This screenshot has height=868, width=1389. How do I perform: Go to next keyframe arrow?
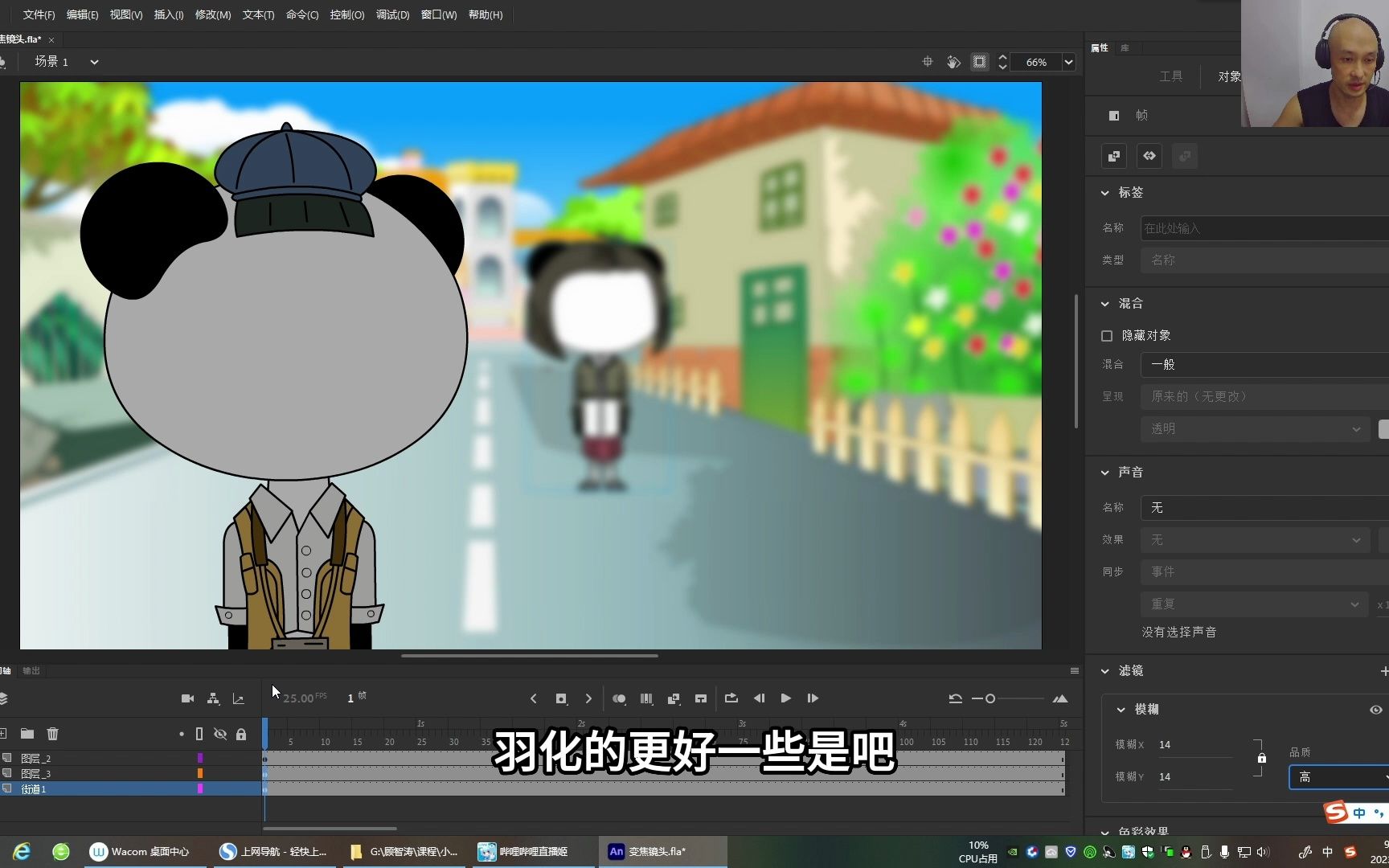pos(588,698)
